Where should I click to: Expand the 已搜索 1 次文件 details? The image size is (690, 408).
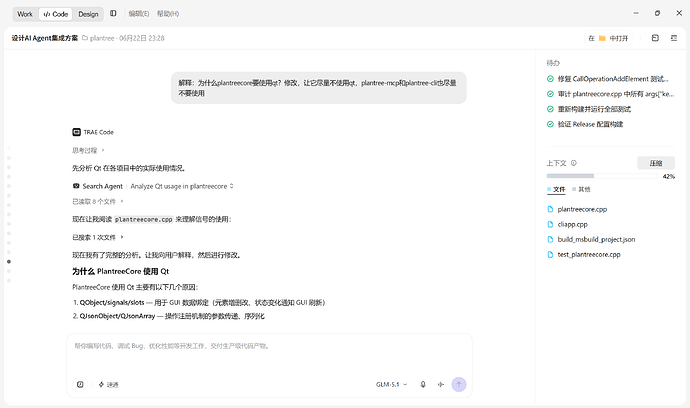click(x=98, y=237)
